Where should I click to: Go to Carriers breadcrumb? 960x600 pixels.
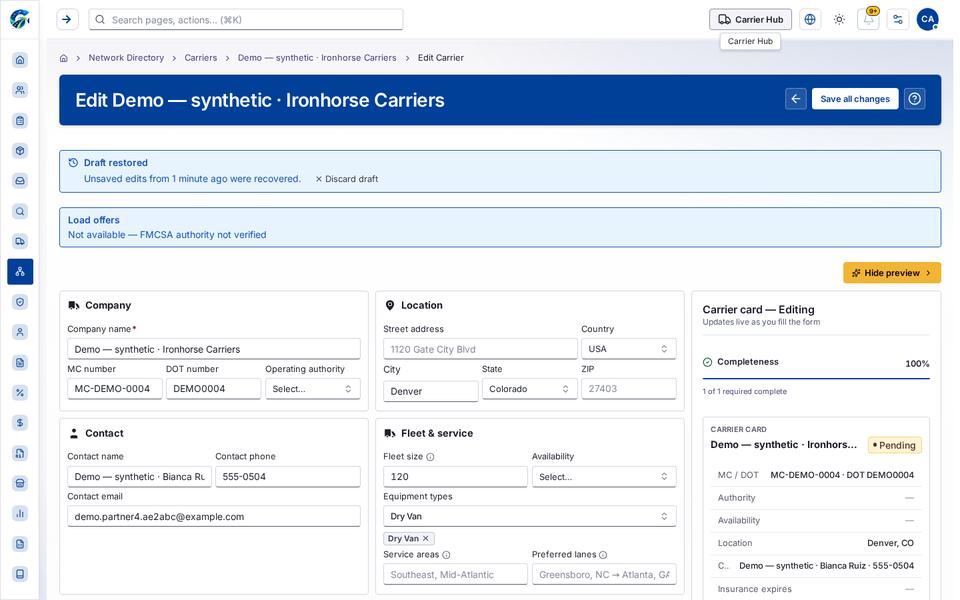click(x=201, y=58)
